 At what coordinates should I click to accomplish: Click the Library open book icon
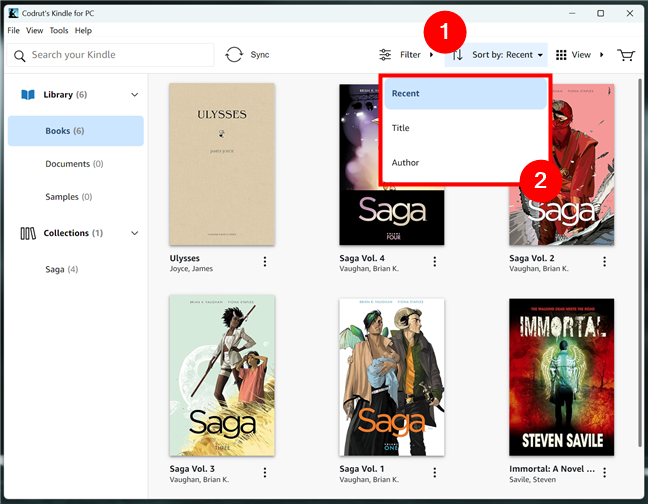[28, 95]
